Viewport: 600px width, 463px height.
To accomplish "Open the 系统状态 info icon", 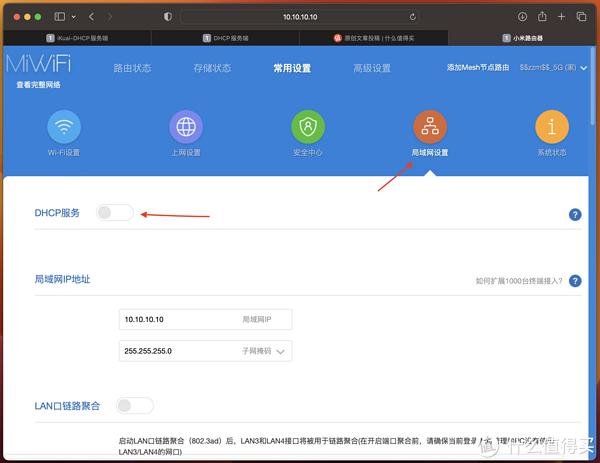I will click(551, 127).
